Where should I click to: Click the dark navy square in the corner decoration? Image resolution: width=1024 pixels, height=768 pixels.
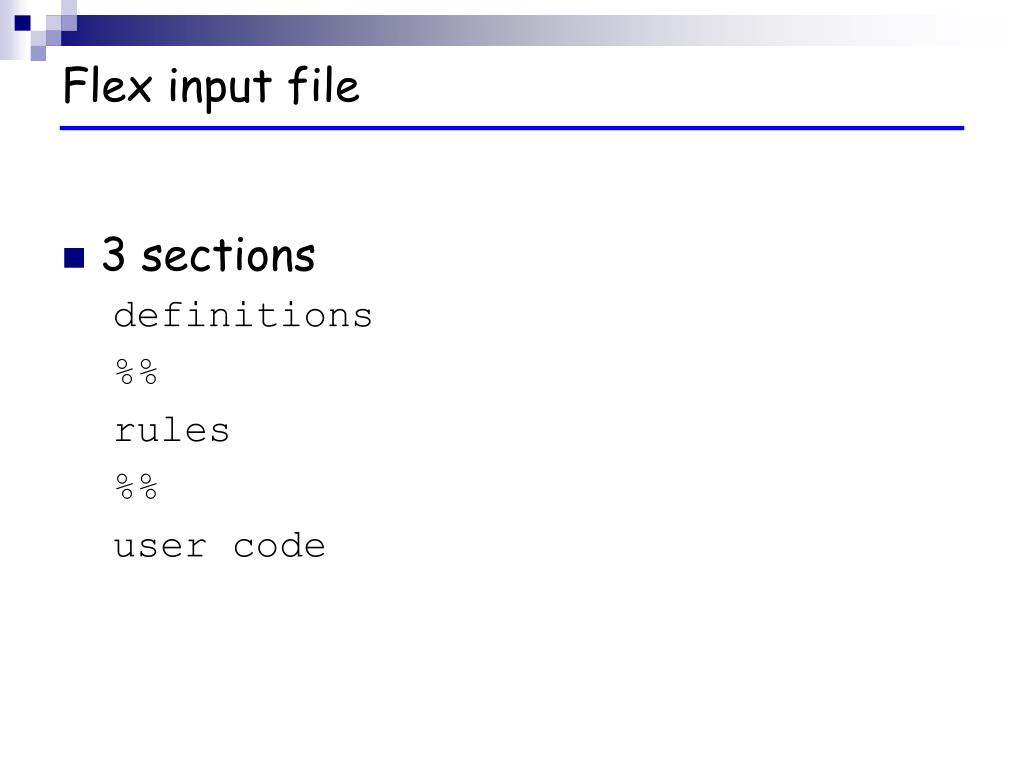coord(22,22)
